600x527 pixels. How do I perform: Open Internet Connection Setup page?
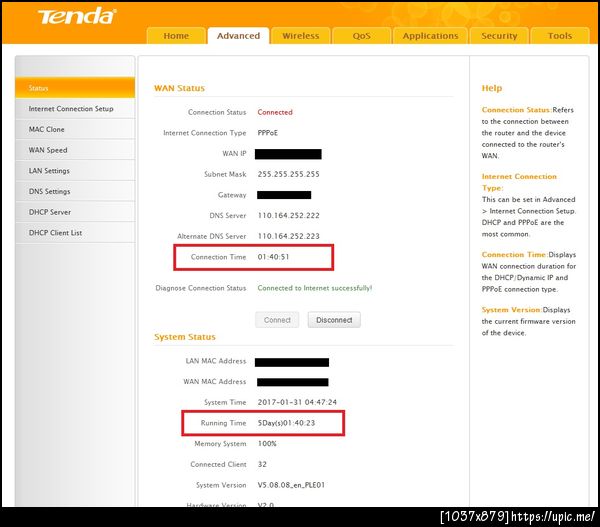(75, 109)
